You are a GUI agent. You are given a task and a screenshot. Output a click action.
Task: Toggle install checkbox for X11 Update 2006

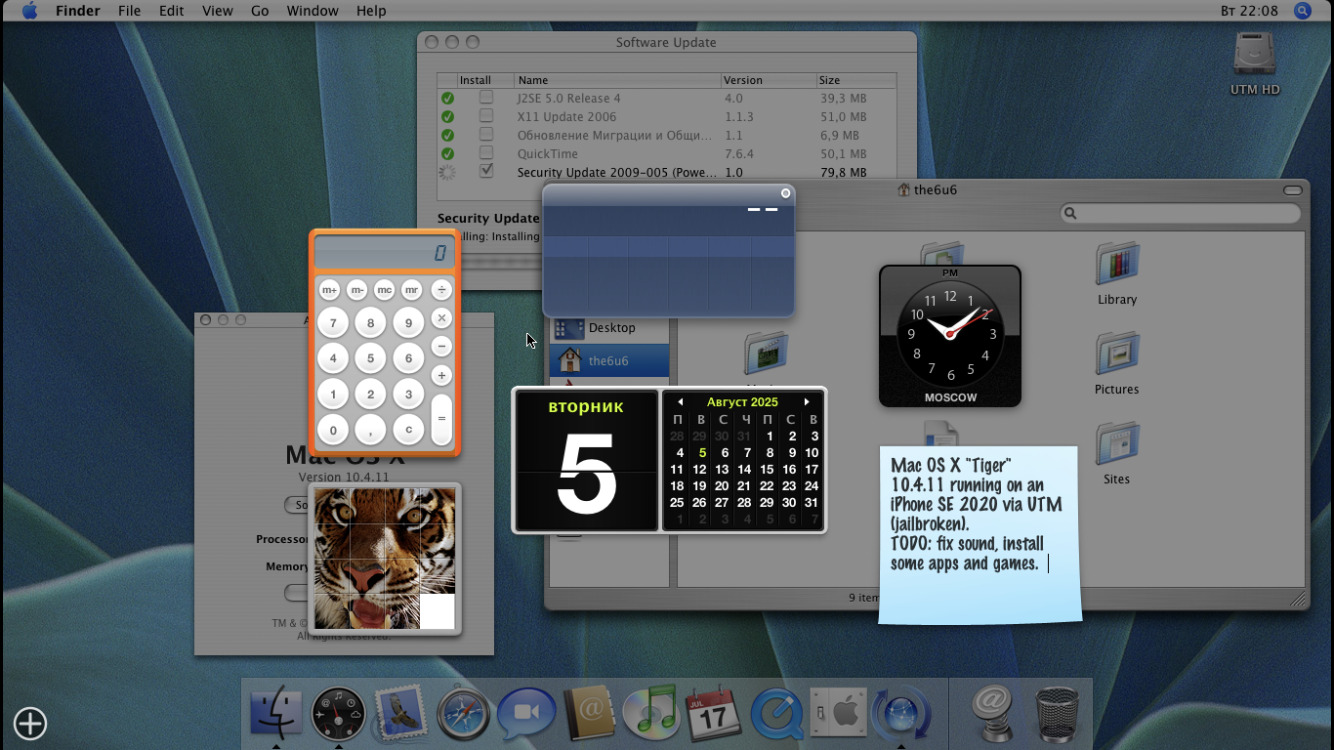pos(486,116)
